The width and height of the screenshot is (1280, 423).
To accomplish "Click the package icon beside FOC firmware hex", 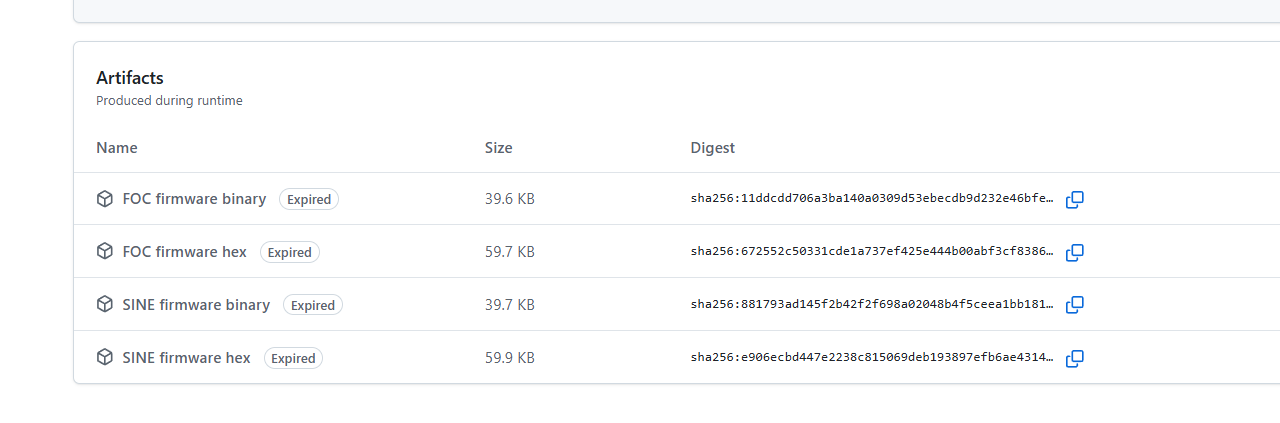I will pyautogui.click(x=105, y=252).
